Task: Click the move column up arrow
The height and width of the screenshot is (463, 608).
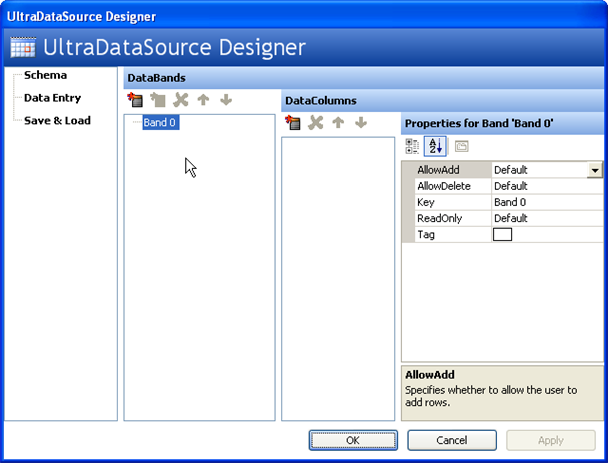Action: [338, 123]
